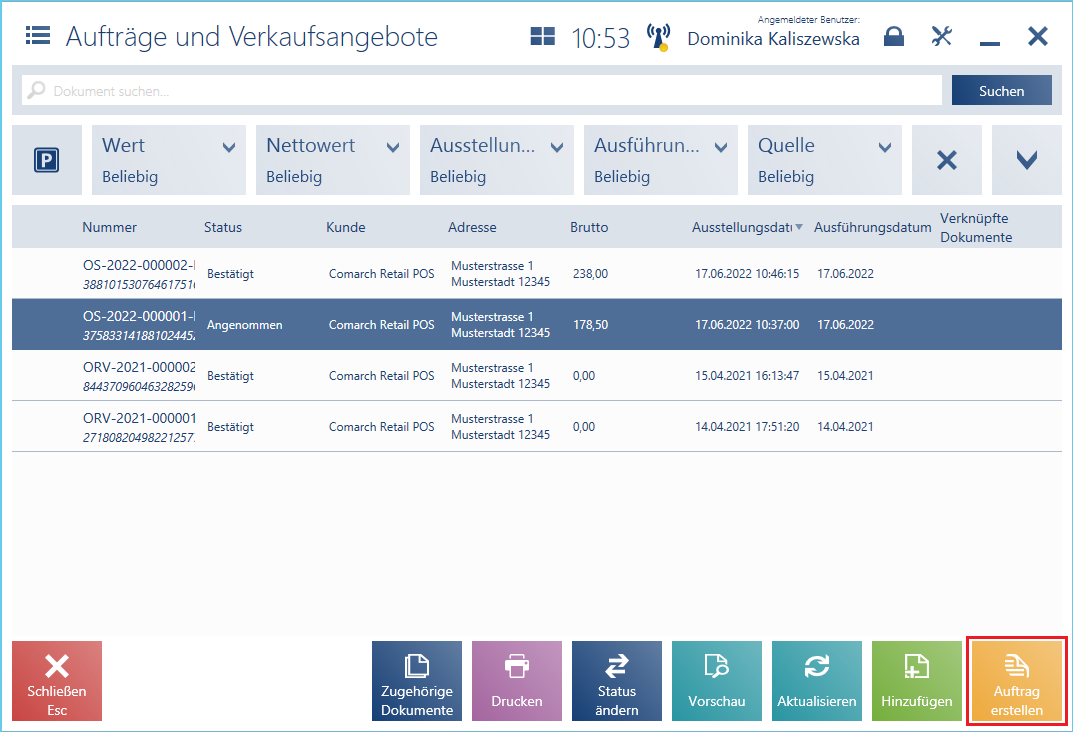Sort by Ausstellungsdatum column header
The image size is (1073, 732).
pyautogui.click(x=746, y=227)
